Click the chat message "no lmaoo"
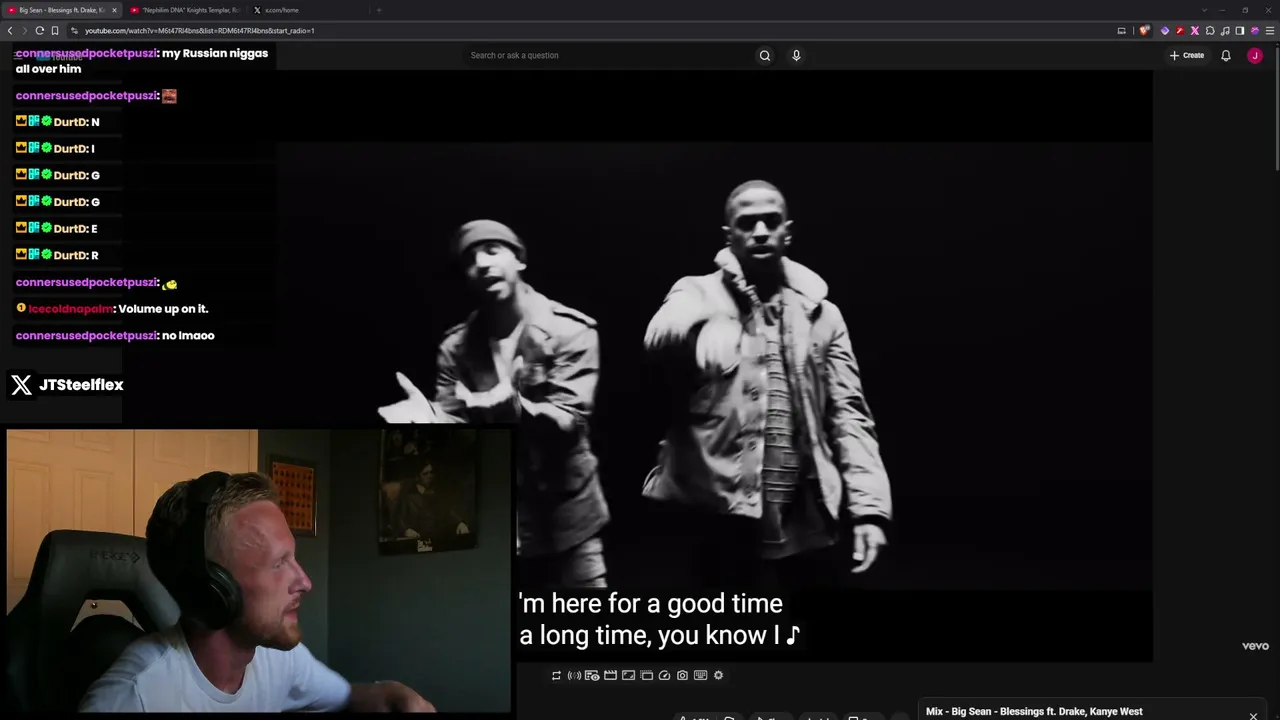1280x720 pixels. tap(188, 336)
